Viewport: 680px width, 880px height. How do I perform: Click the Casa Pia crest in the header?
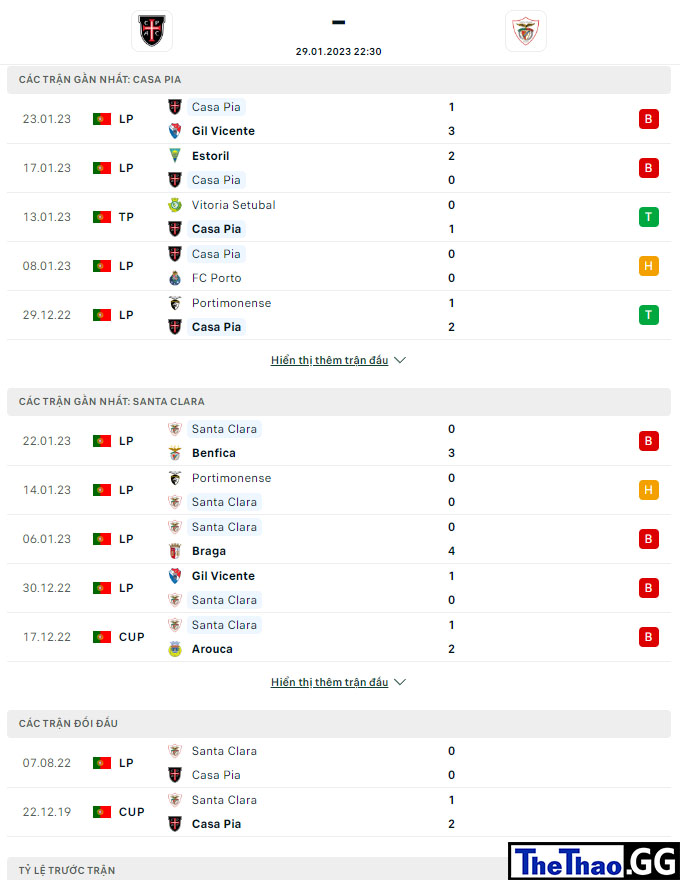[x=152, y=31]
